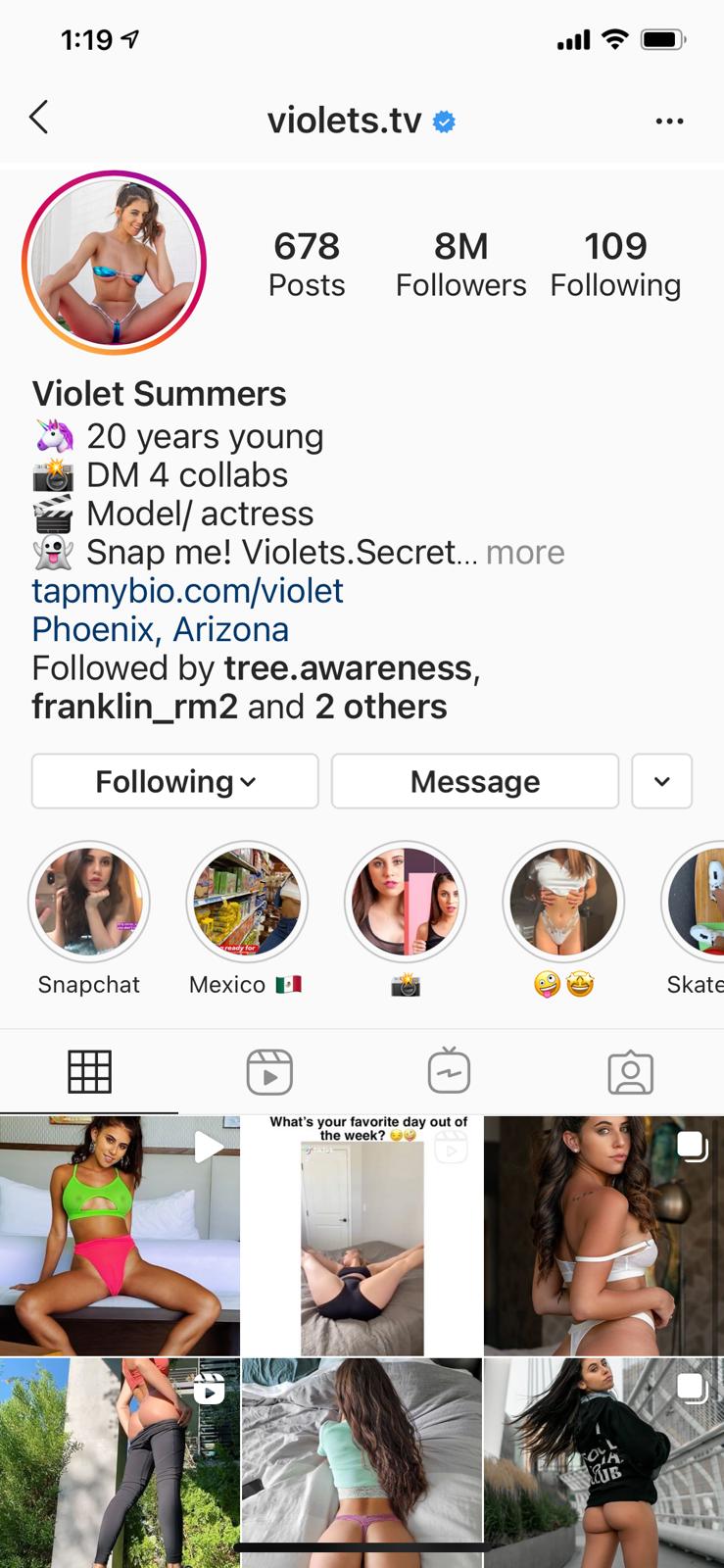Expand bio with the more link
This screenshot has width=724, height=1568.
(525, 553)
